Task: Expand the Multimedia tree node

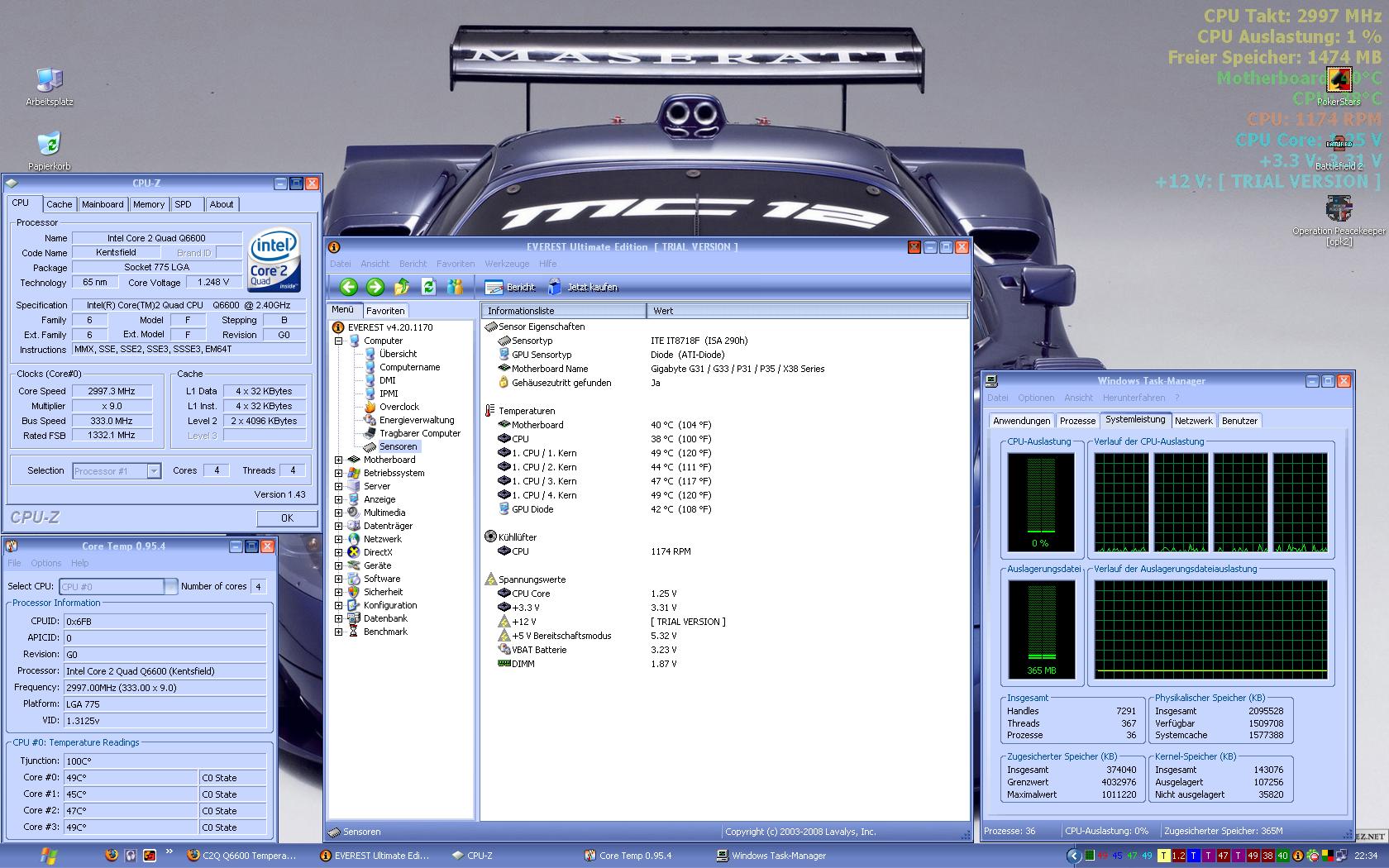Action: 338,513
